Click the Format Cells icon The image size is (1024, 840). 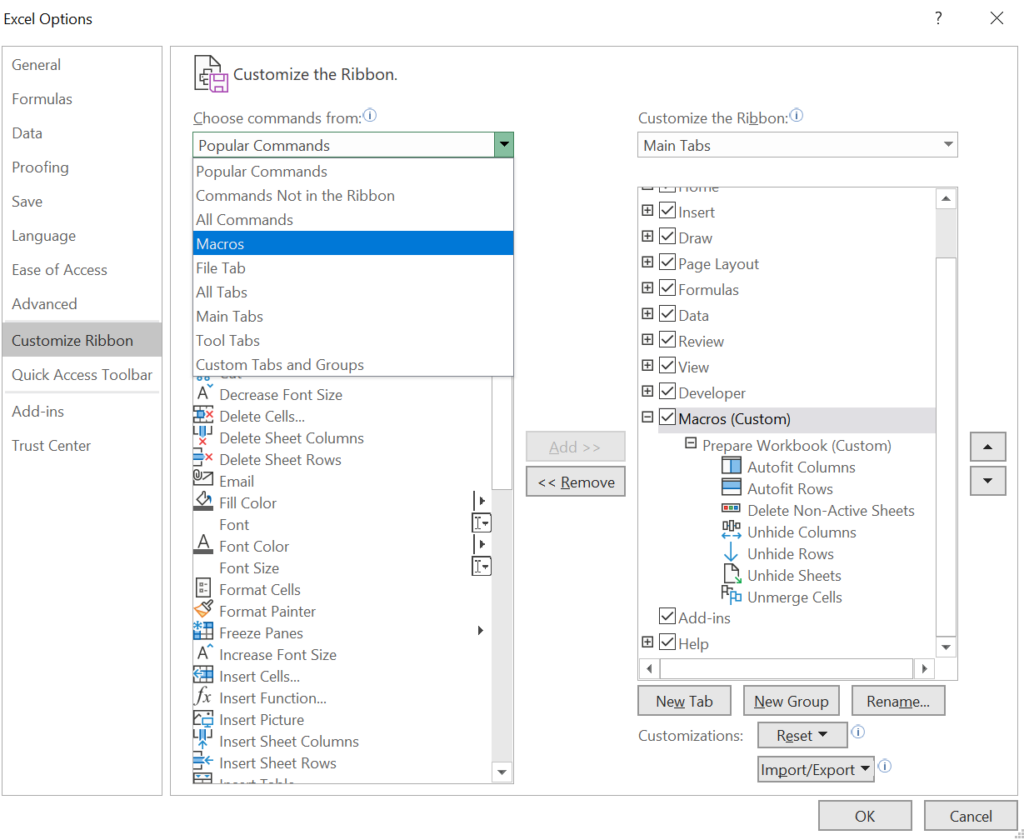point(203,589)
